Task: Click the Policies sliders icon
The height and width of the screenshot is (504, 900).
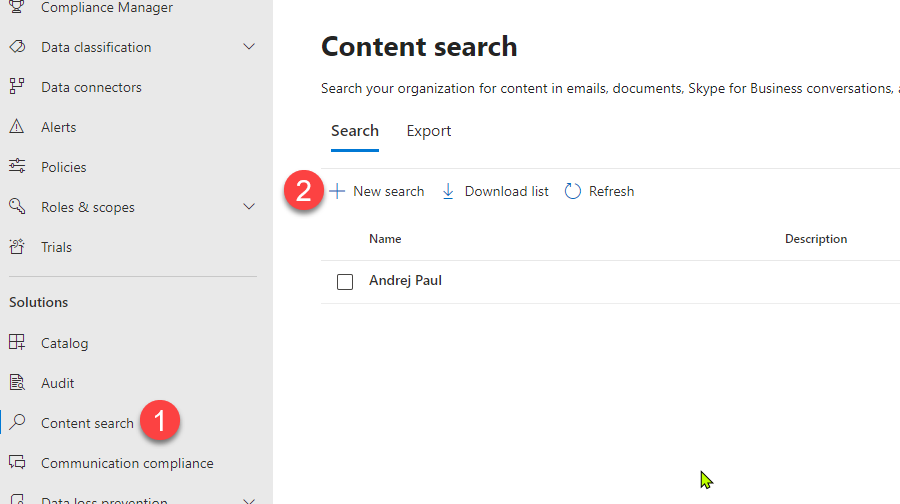Action: (x=17, y=167)
